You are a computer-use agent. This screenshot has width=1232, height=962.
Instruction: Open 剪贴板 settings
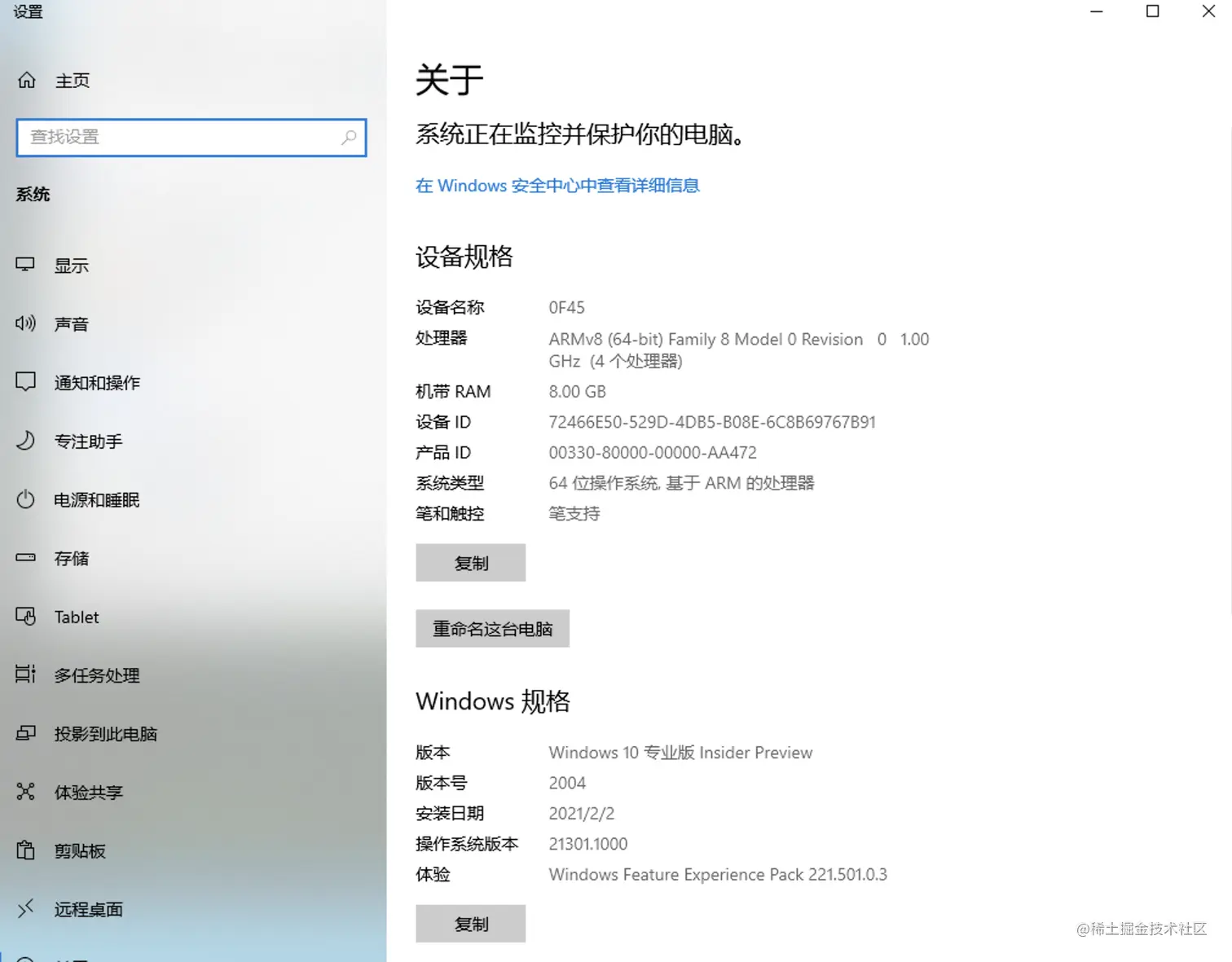80,851
